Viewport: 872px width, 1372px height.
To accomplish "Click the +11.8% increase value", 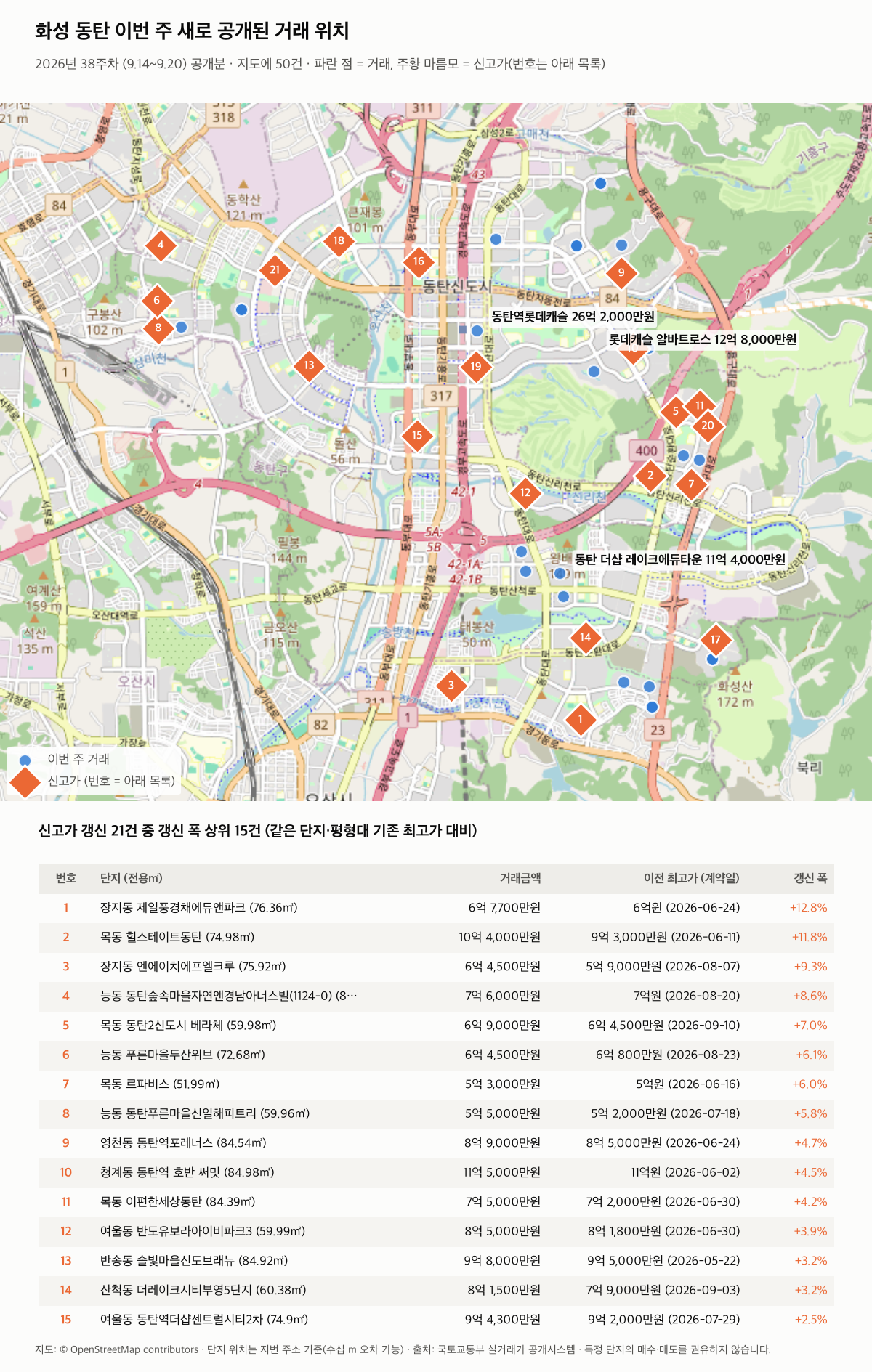I will [x=810, y=937].
